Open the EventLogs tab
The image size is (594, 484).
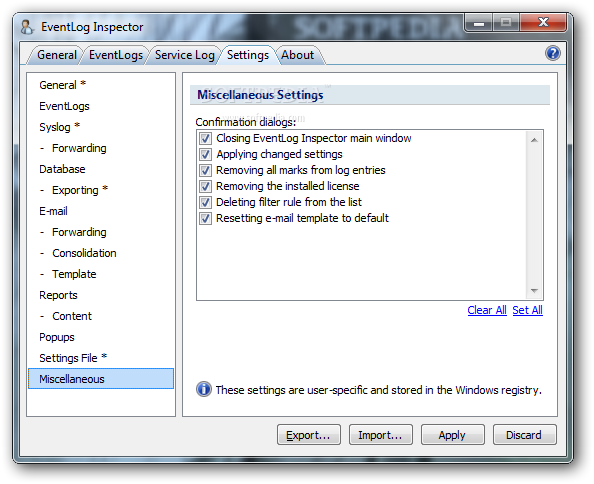(x=116, y=55)
